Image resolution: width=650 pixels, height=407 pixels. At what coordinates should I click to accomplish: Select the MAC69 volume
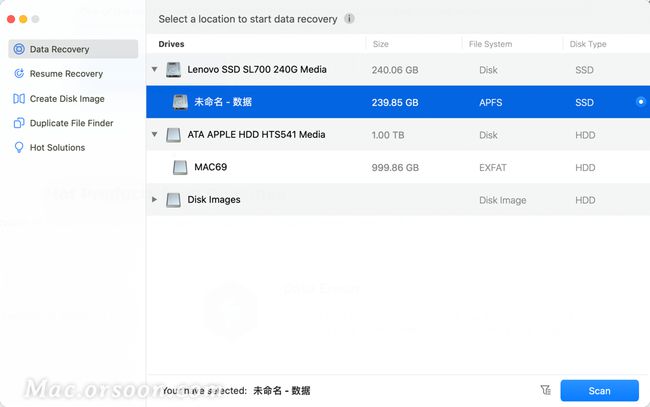(211, 167)
